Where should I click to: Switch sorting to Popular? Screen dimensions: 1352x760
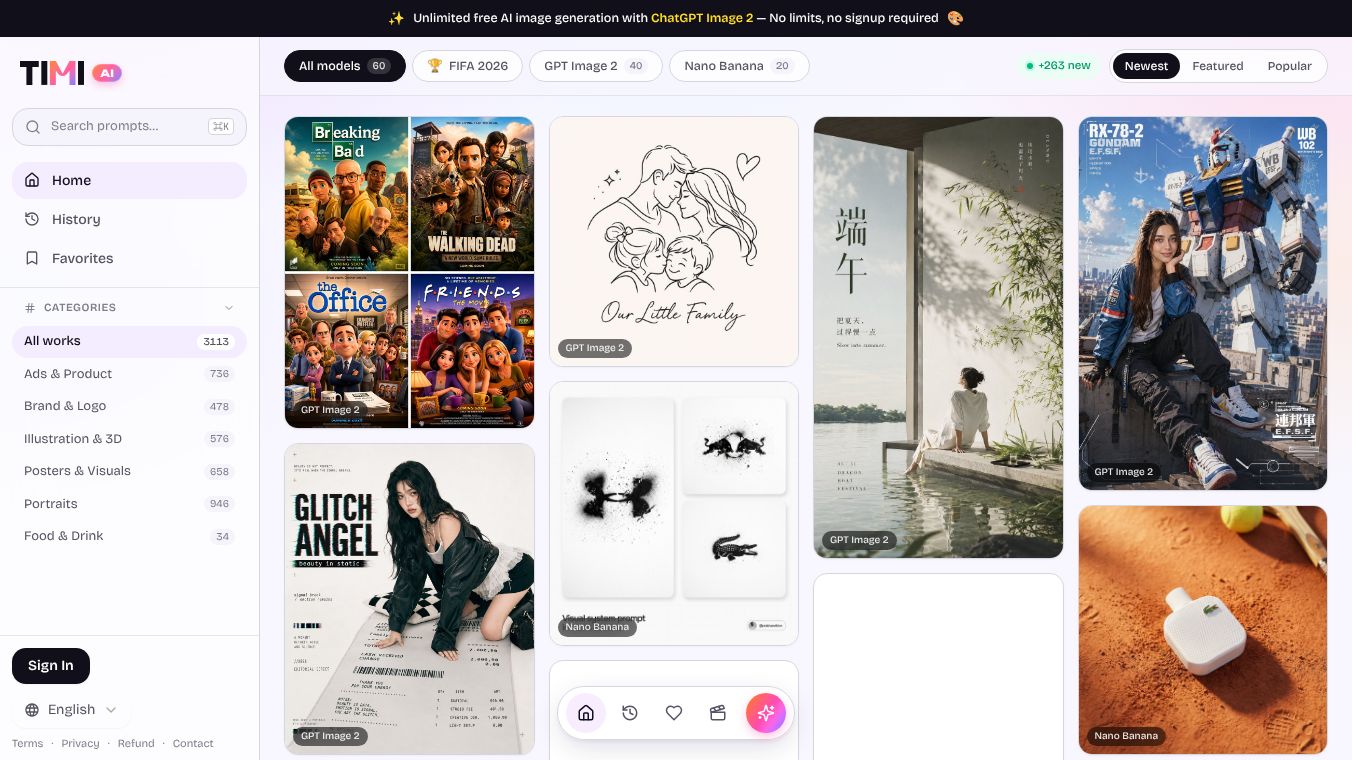tap(1289, 66)
